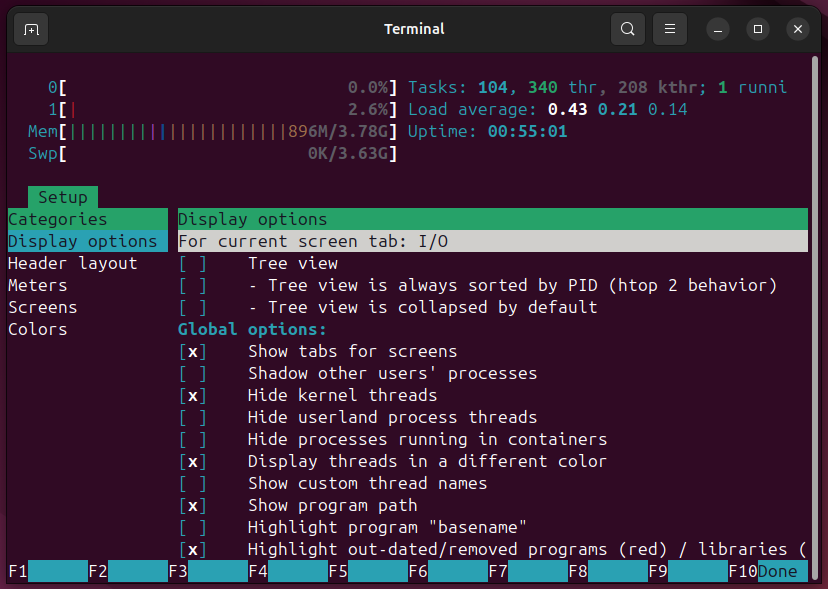828x589 pixels.
Task: Uncheck Hide kernel threads
Action: click(x=193, y=395)
